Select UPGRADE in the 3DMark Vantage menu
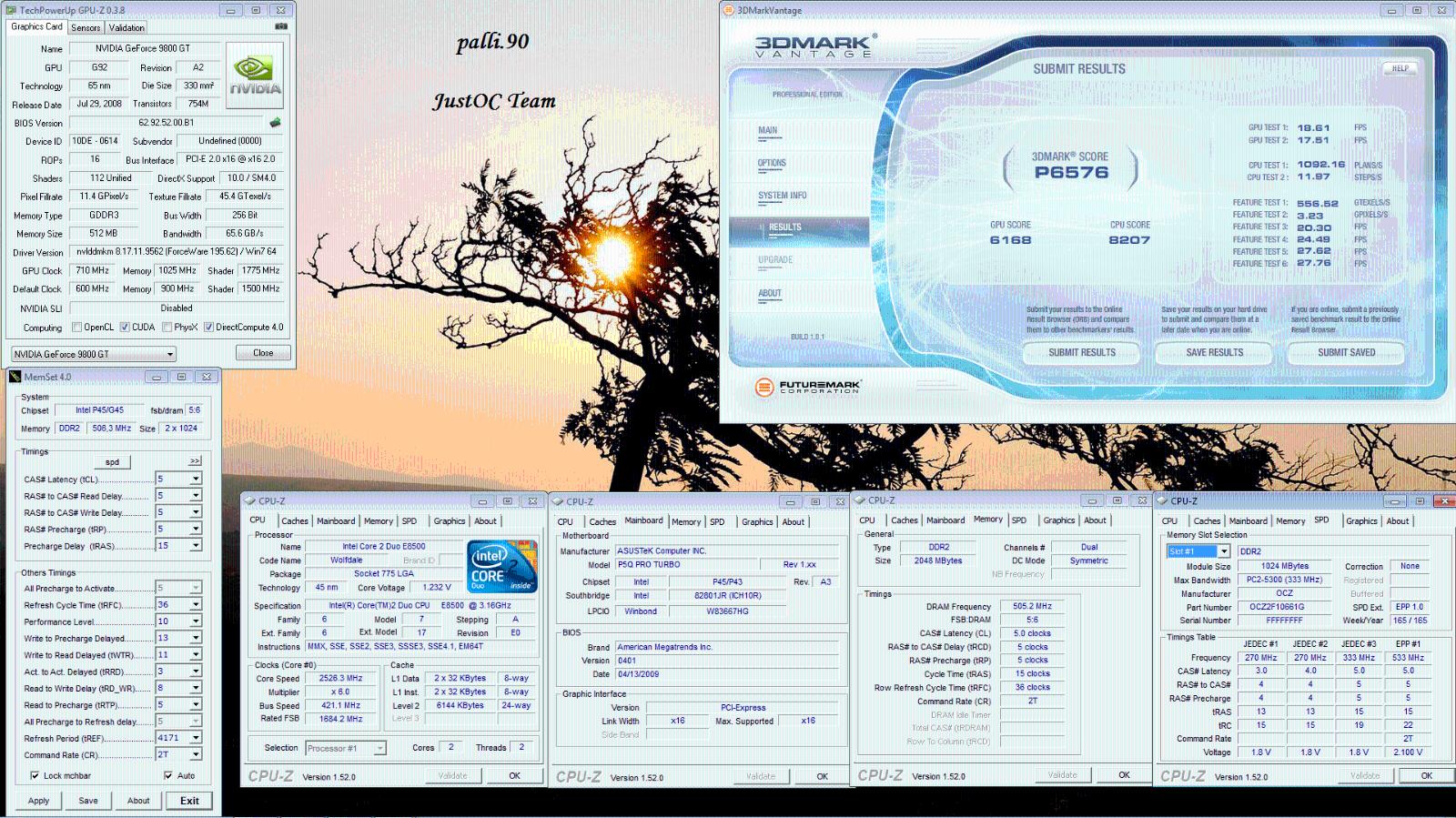The image size is (1456, 818). (x=775, y=260)
